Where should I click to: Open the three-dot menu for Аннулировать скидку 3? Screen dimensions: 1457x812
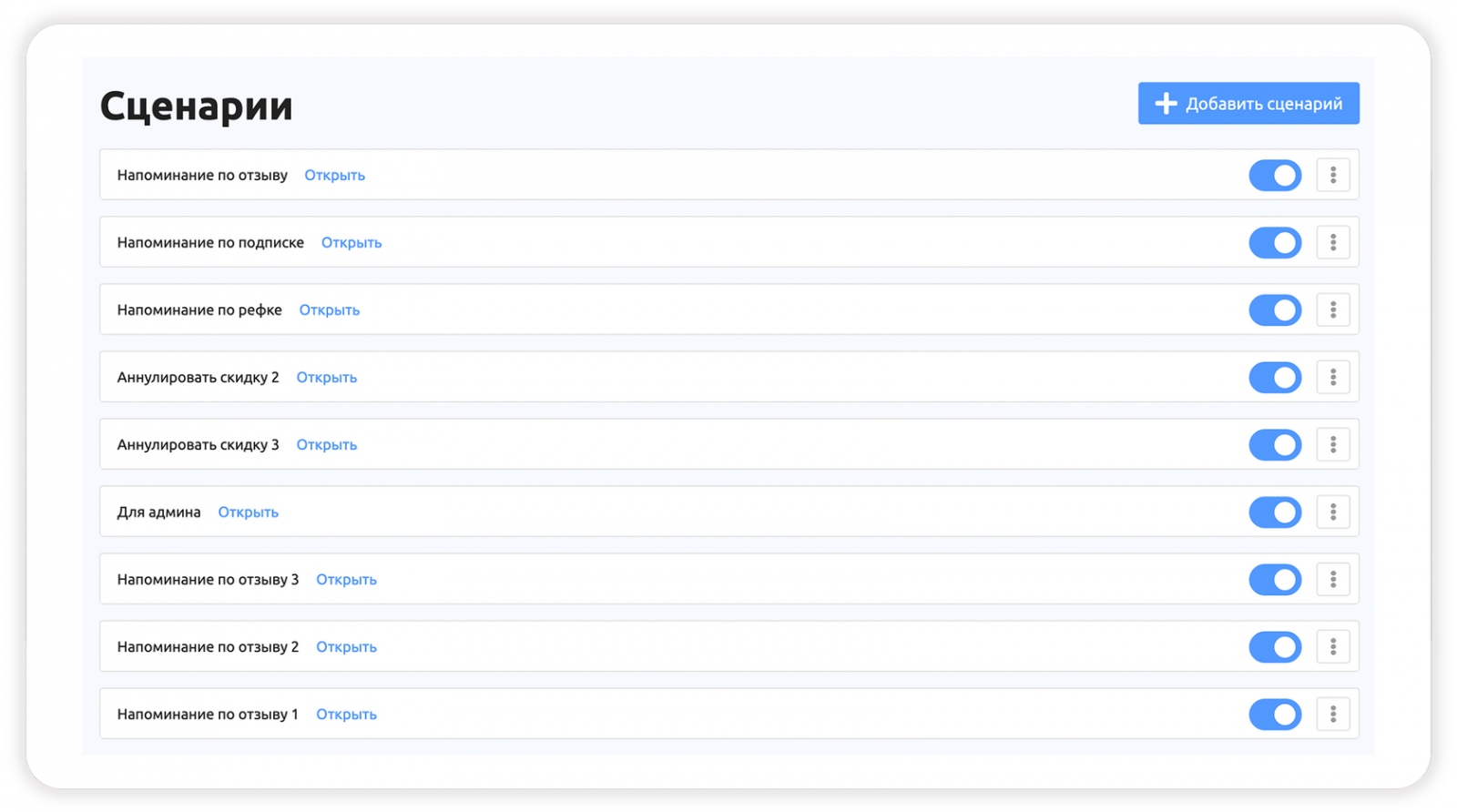(1332, 444)
